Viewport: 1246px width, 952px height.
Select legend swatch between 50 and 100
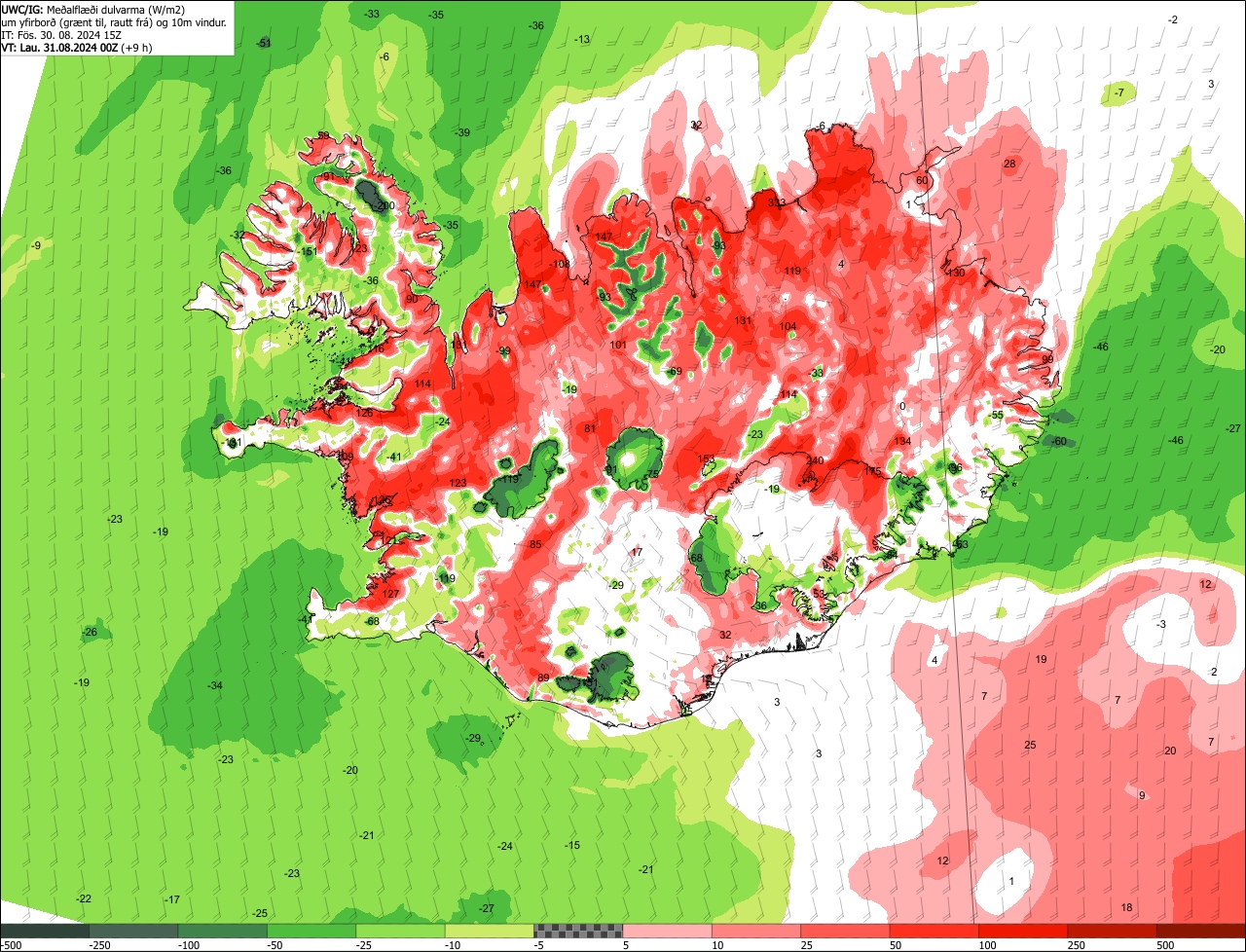click(934, 931)
